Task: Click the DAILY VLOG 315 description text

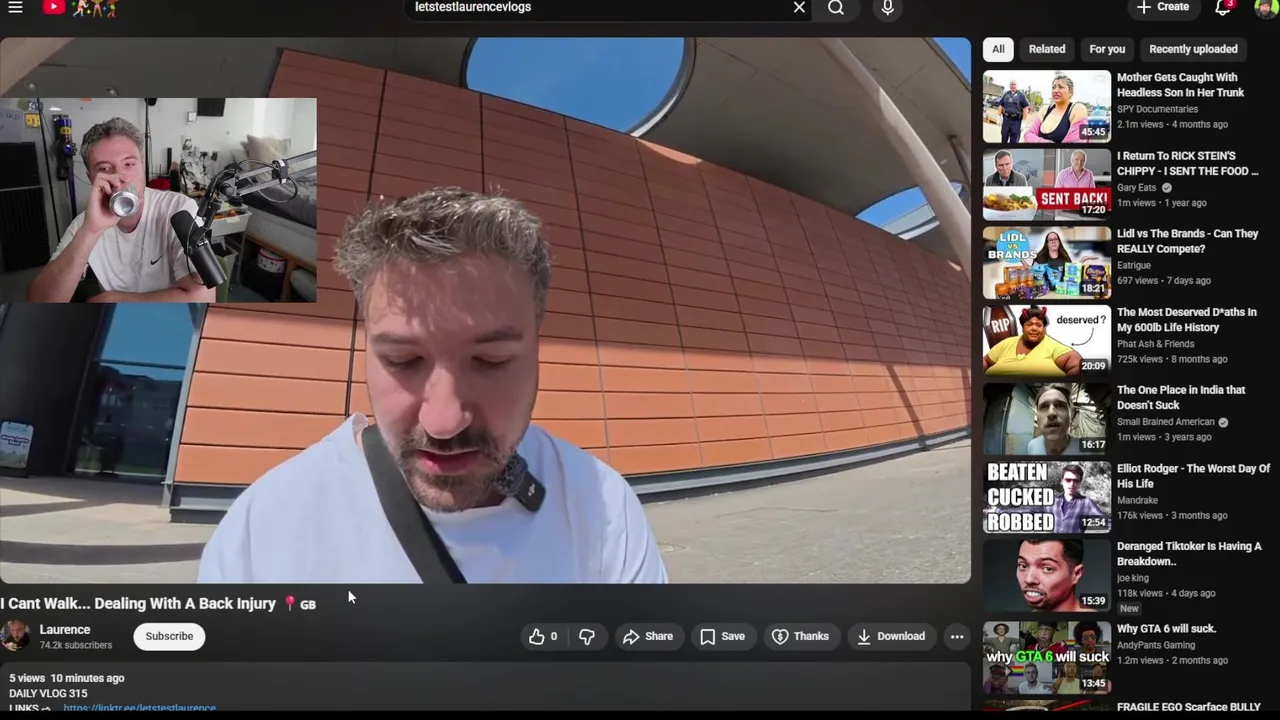Action: click(x=48, y=693)
